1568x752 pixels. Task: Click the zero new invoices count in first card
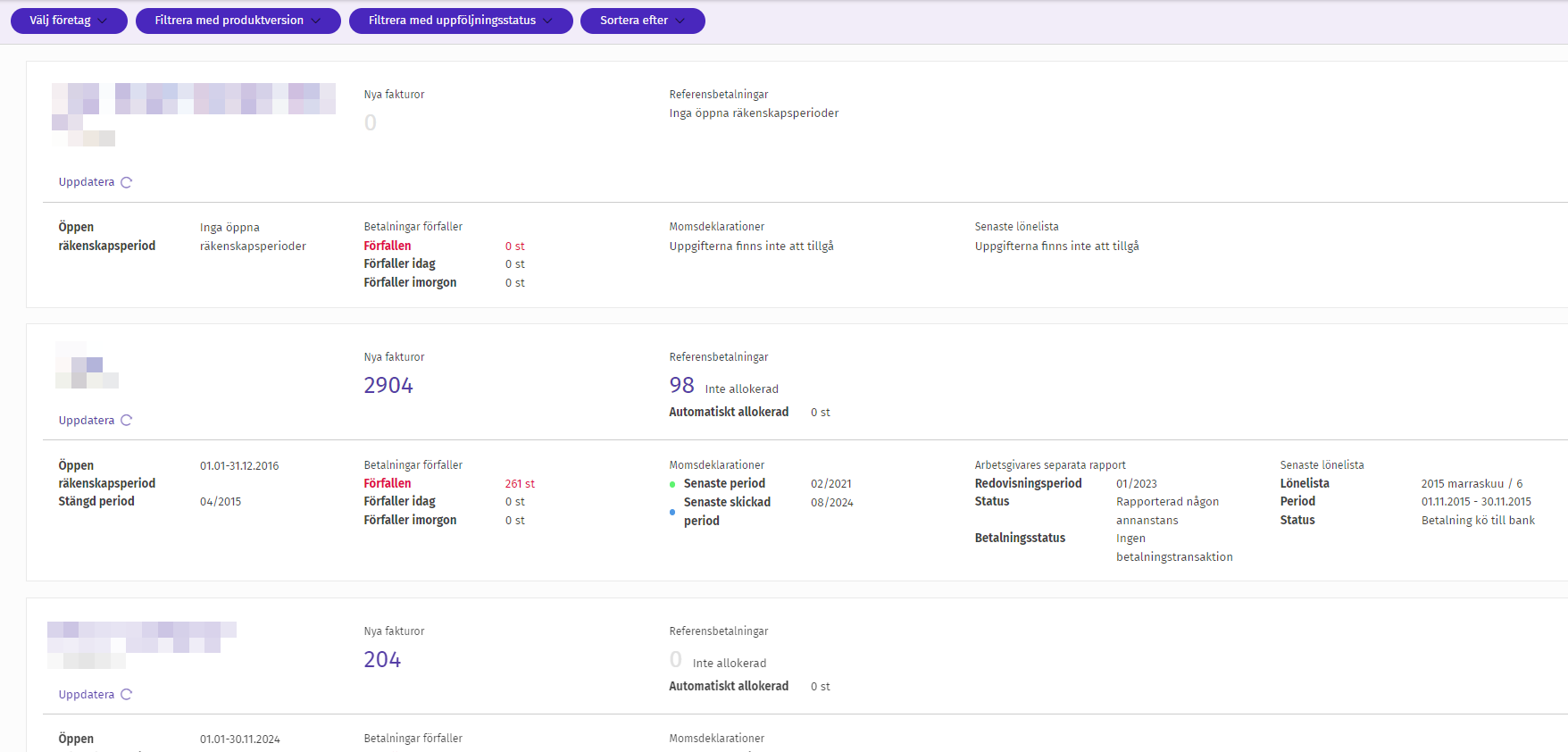point(371,123)
